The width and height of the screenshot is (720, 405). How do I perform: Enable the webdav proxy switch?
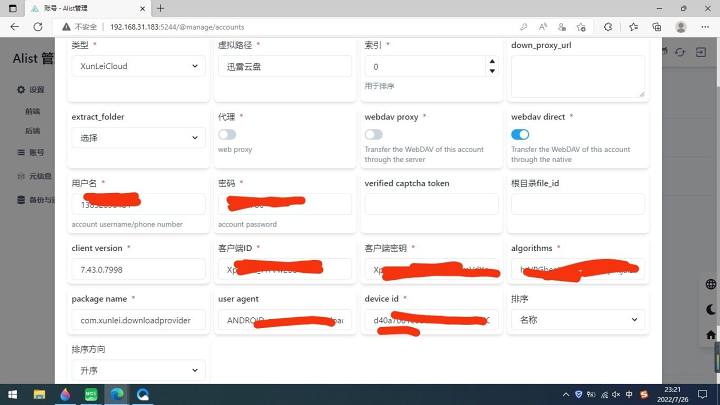tap(373, 135)
